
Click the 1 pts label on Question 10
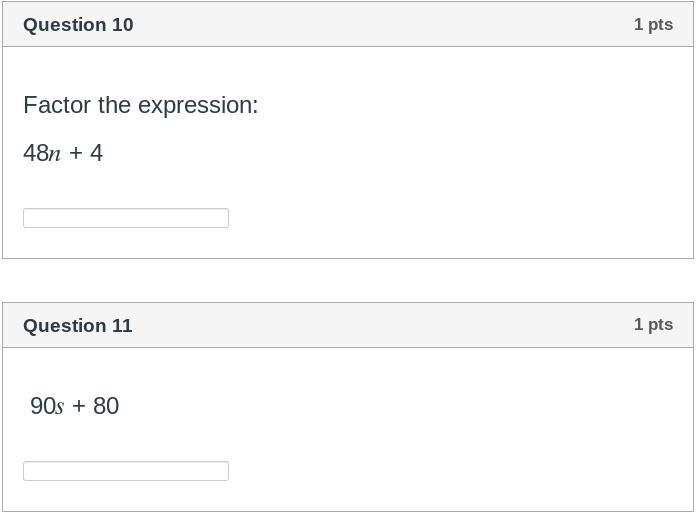(653, 24)
